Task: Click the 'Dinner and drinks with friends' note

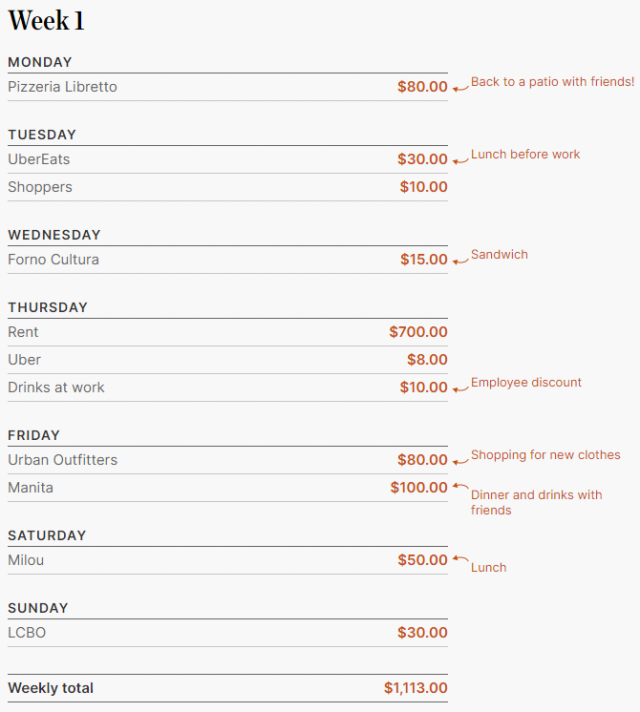Action: pyautogui.click(x=536, y=502)
